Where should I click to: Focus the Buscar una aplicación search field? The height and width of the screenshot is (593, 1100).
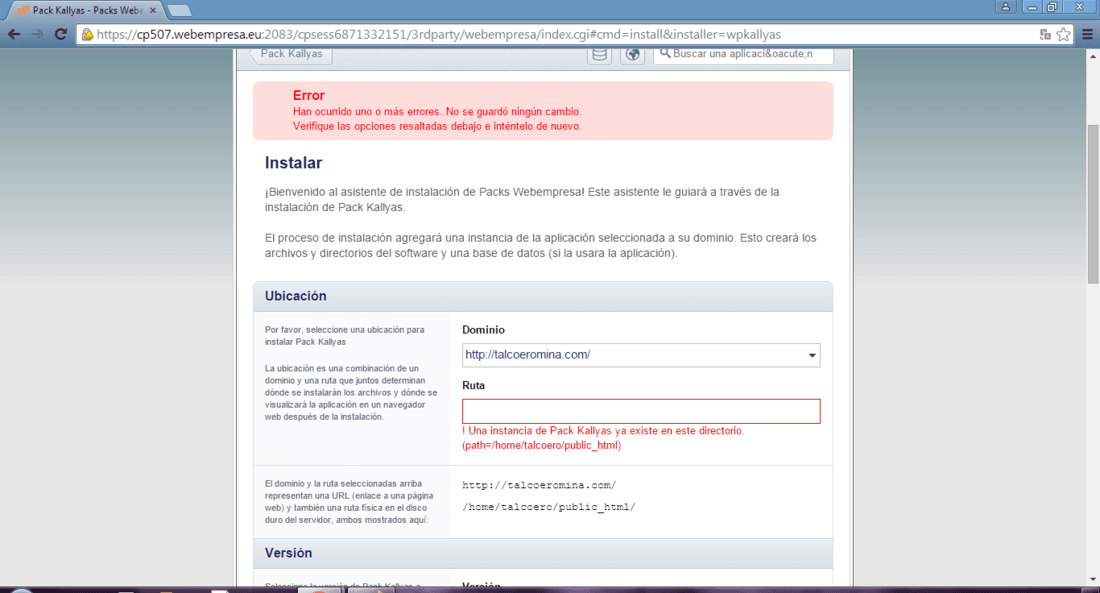[744, 54]
